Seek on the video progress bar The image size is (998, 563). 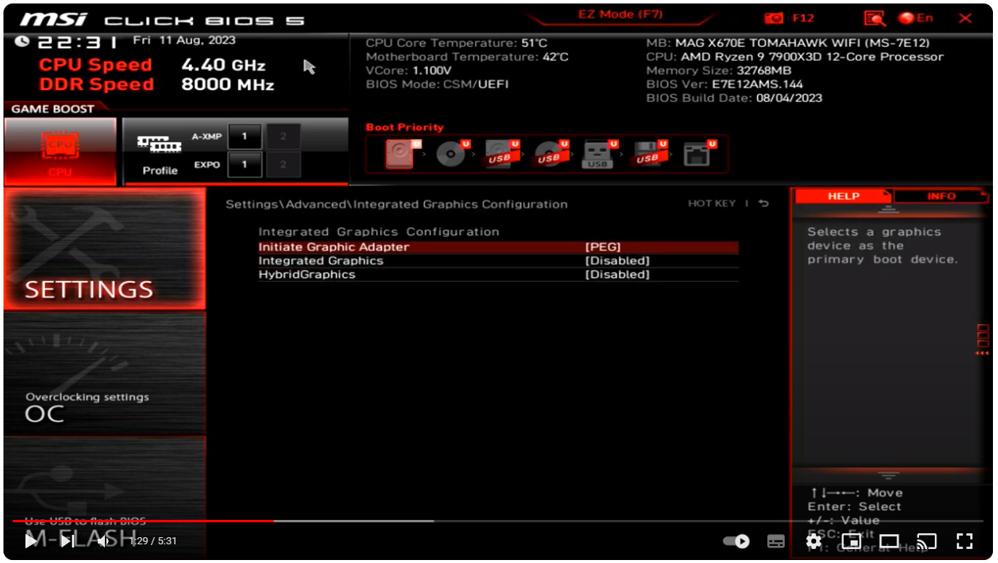pyautogui.click(x=498, y=521)
